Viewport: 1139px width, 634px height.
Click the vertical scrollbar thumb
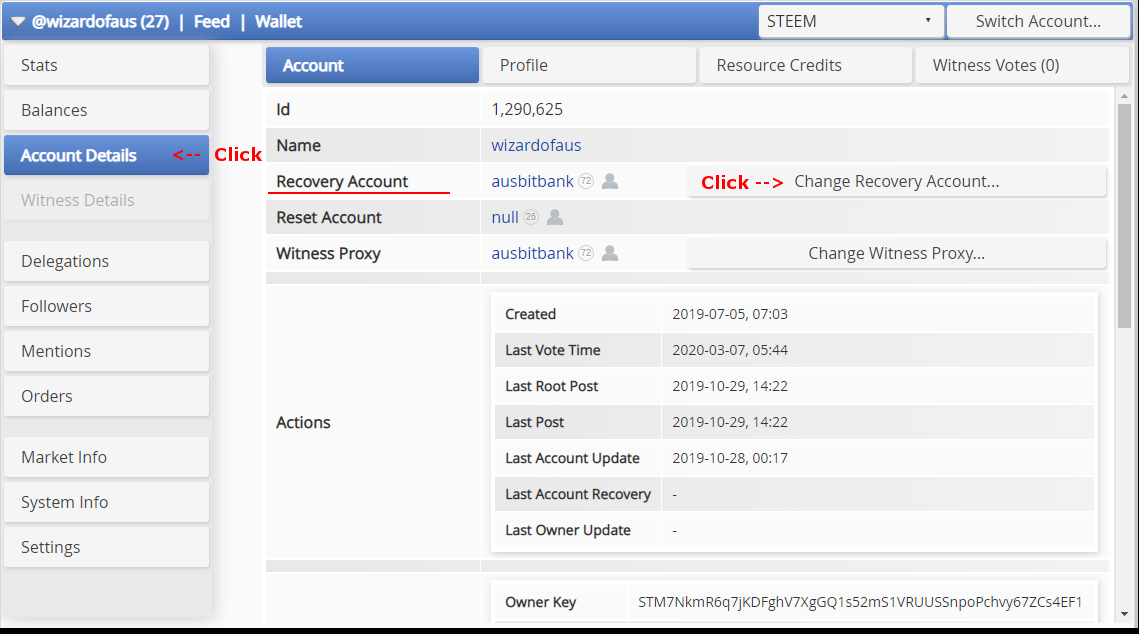point(1124,215)
